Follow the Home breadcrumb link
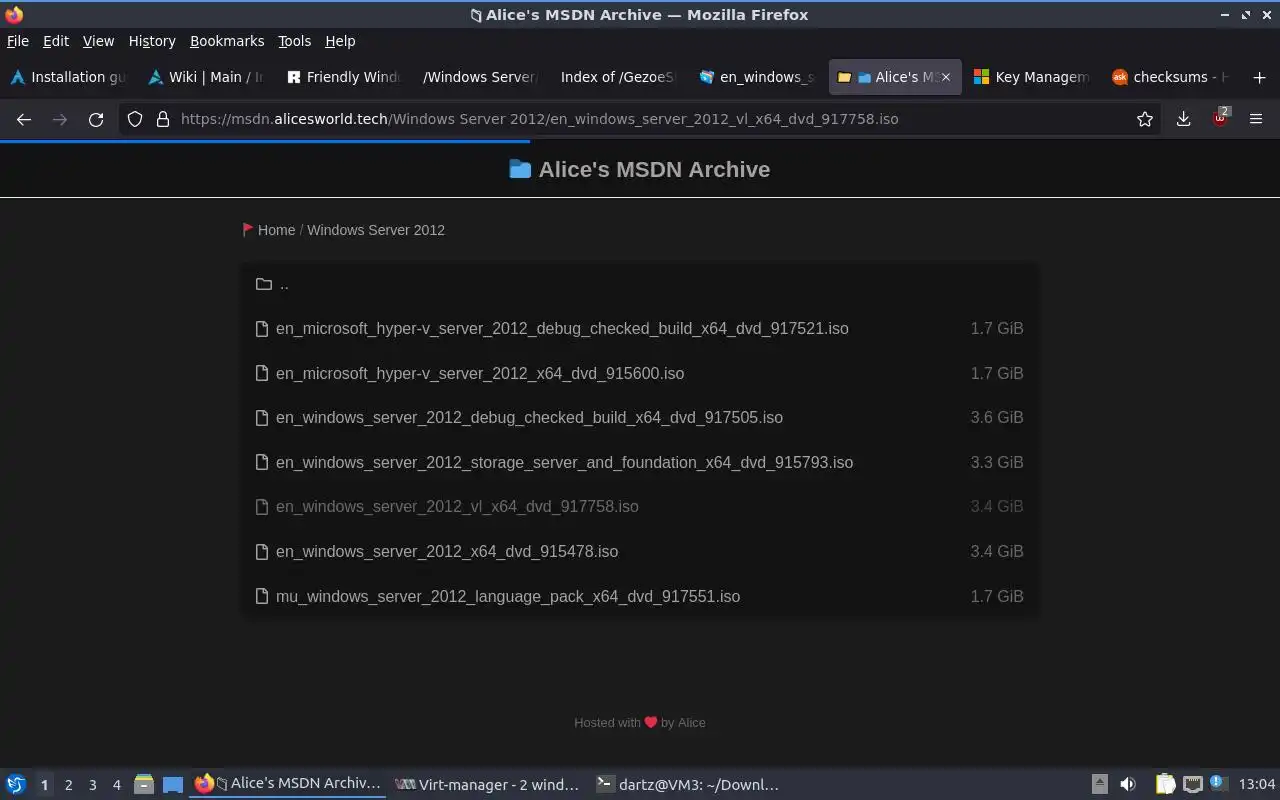Image resolution: width=1280 pixels, height=800 pixels. tap(276, 230)
